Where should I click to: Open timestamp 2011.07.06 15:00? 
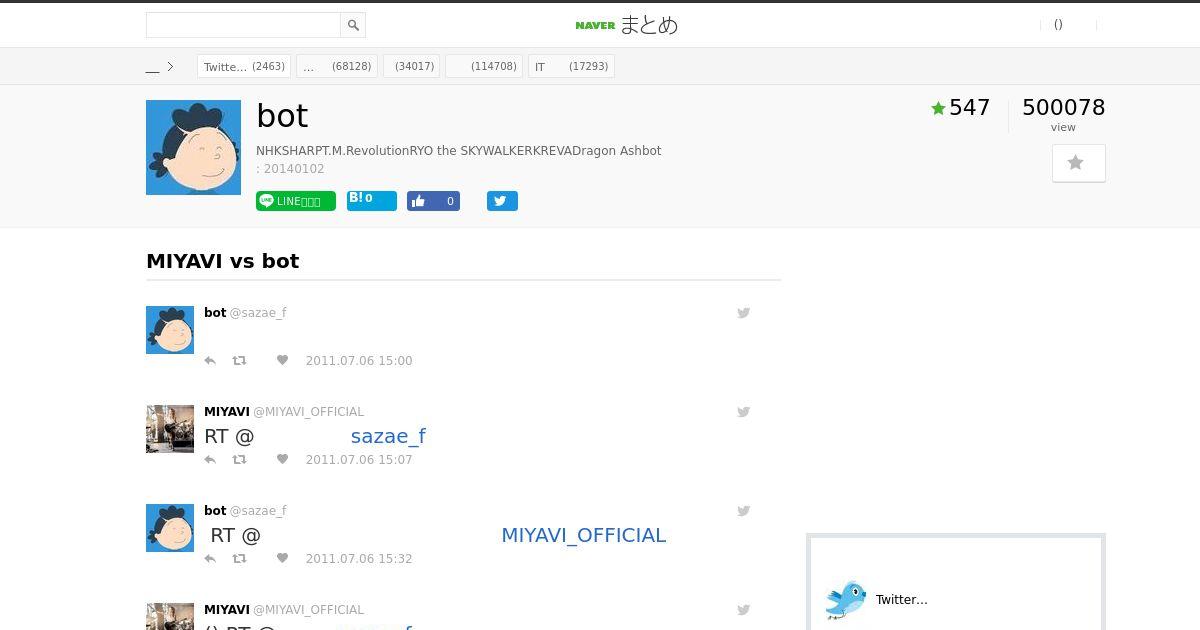pos(359,361)
